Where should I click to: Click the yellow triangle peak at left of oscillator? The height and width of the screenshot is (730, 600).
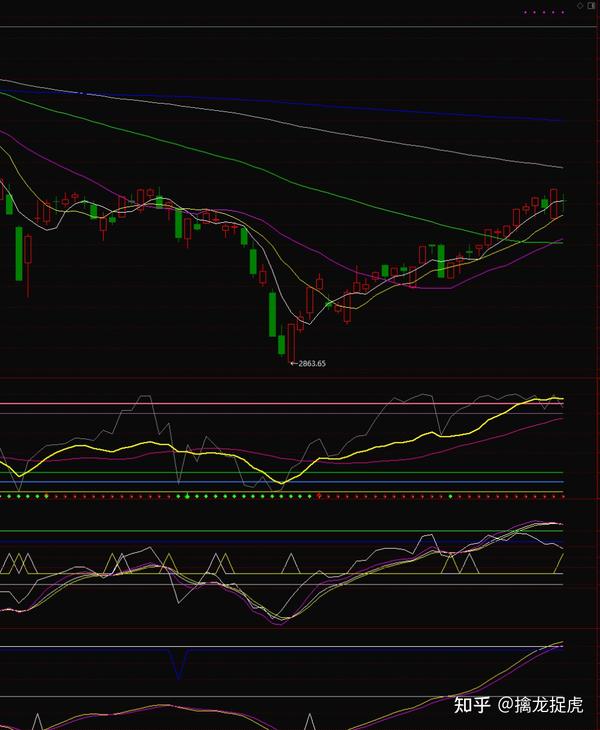coord(11,554)
